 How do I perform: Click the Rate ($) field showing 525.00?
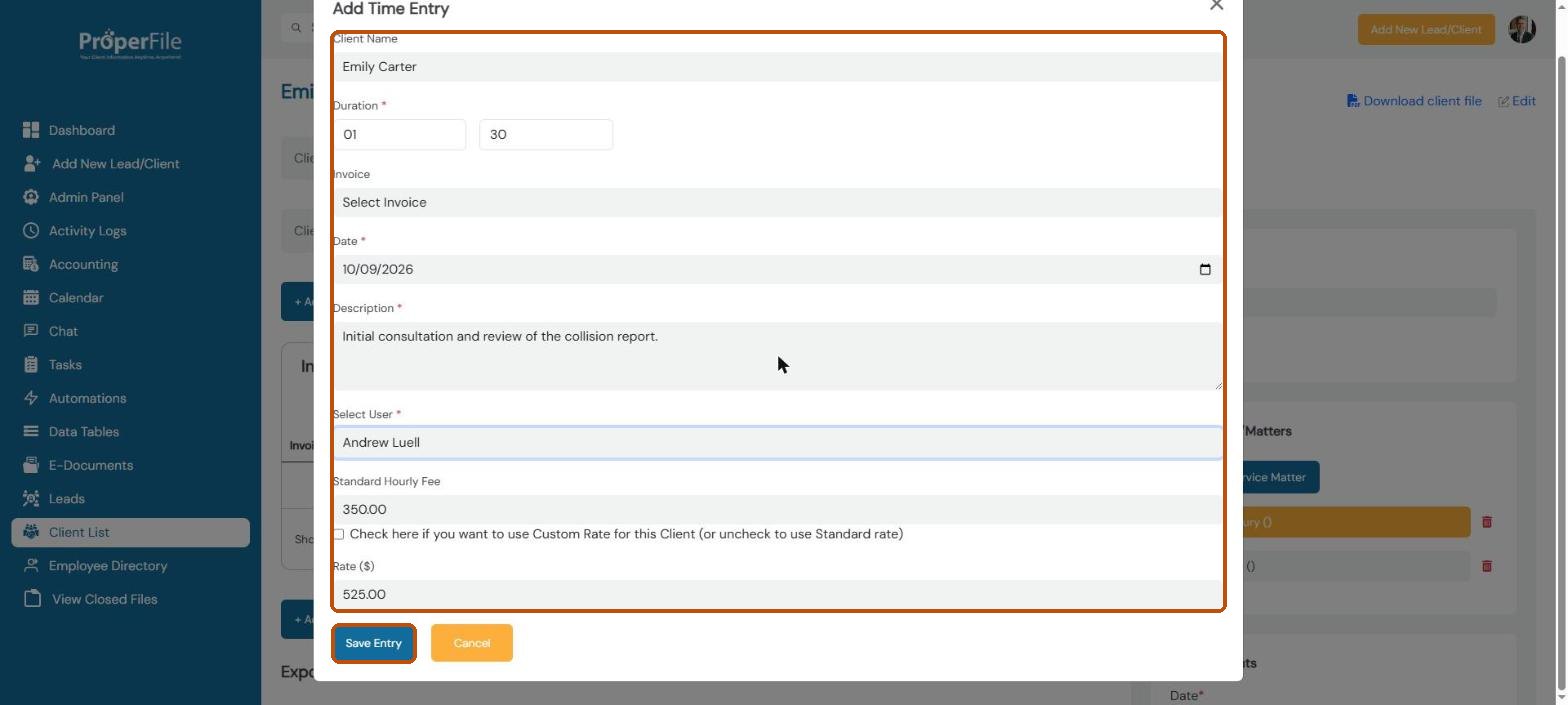[778, 594]
